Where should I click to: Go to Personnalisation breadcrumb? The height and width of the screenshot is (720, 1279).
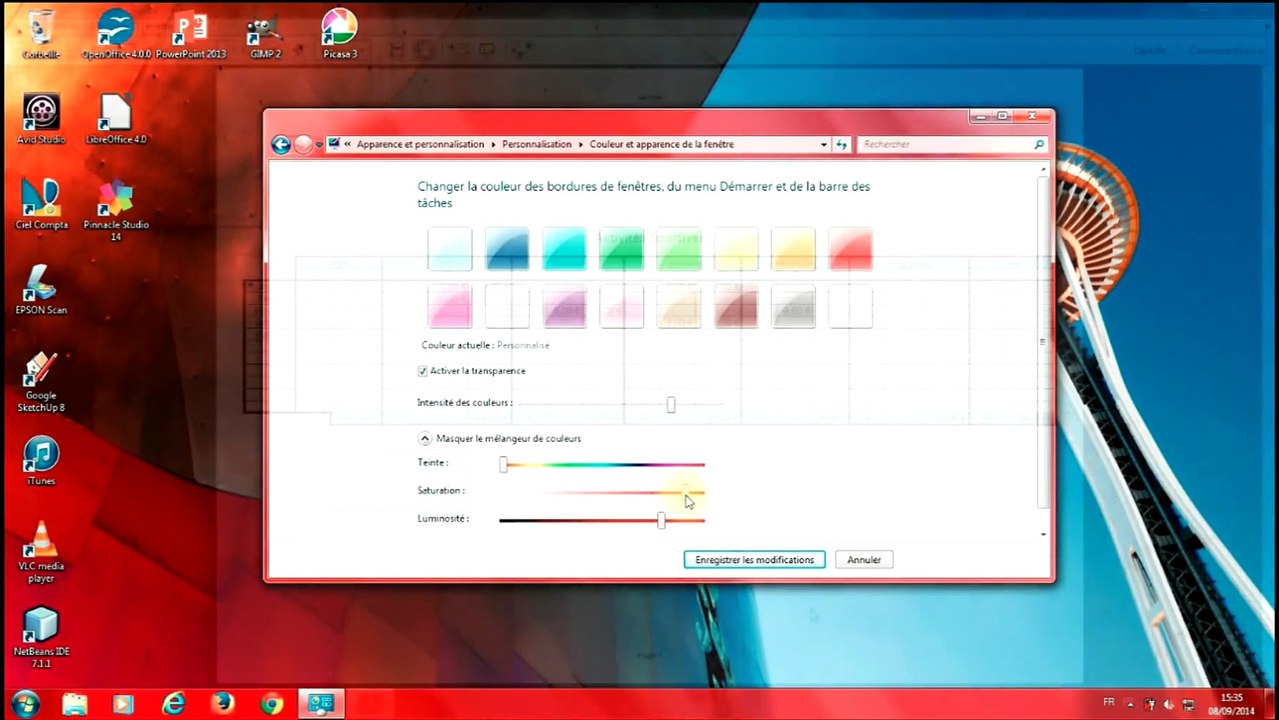[x=536, y=145]
